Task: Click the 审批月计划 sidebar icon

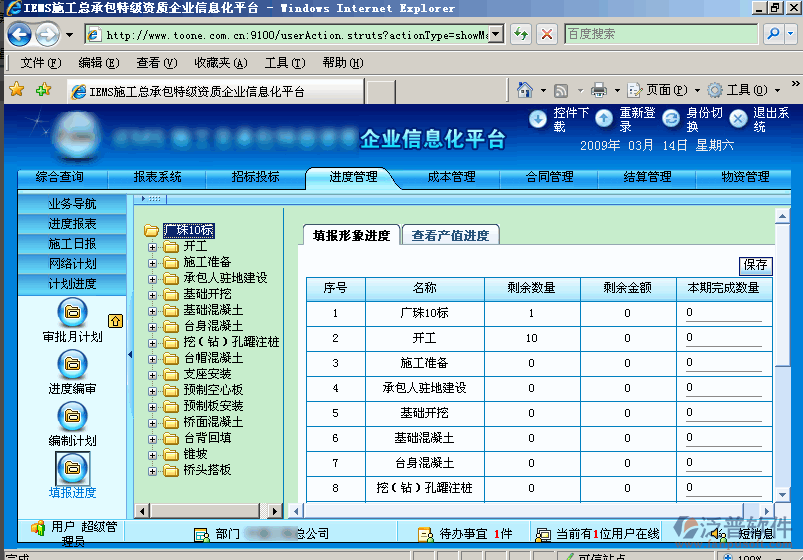Action: 72,313
